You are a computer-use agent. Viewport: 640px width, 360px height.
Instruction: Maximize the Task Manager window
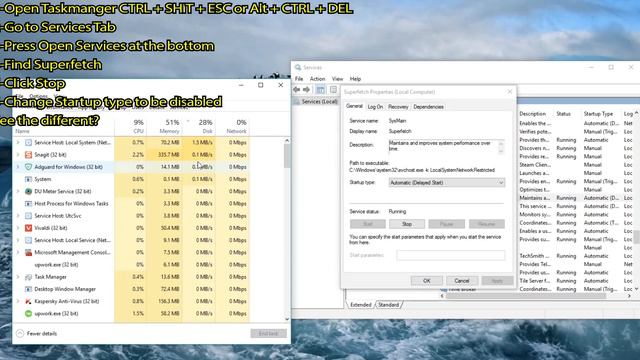point(260,85)
